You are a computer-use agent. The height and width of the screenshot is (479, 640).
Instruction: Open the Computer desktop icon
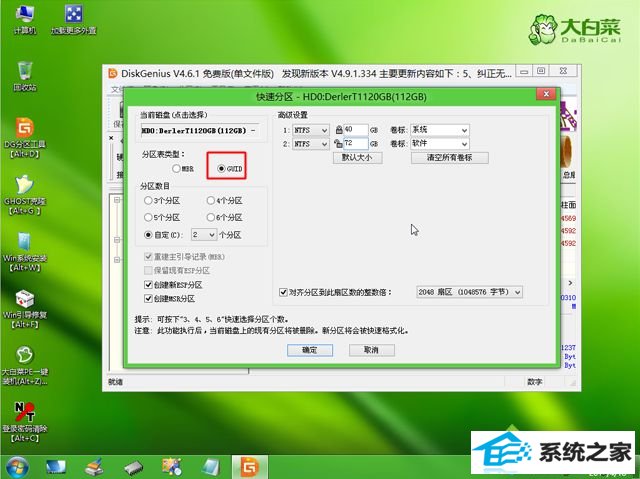tap(24, 20)
